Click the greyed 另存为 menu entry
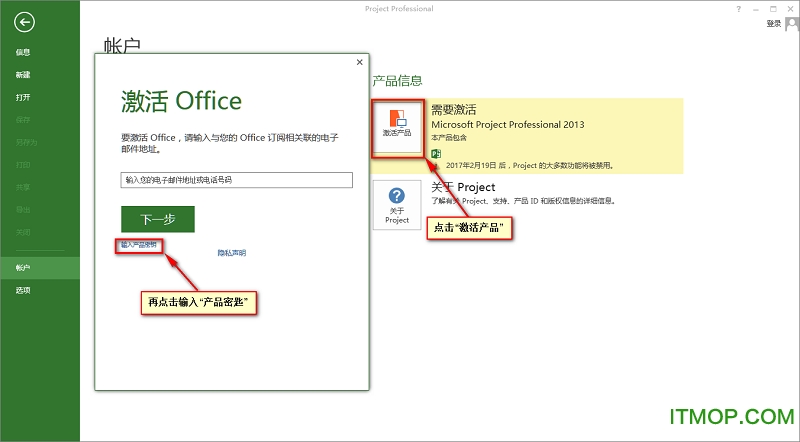 27,142
